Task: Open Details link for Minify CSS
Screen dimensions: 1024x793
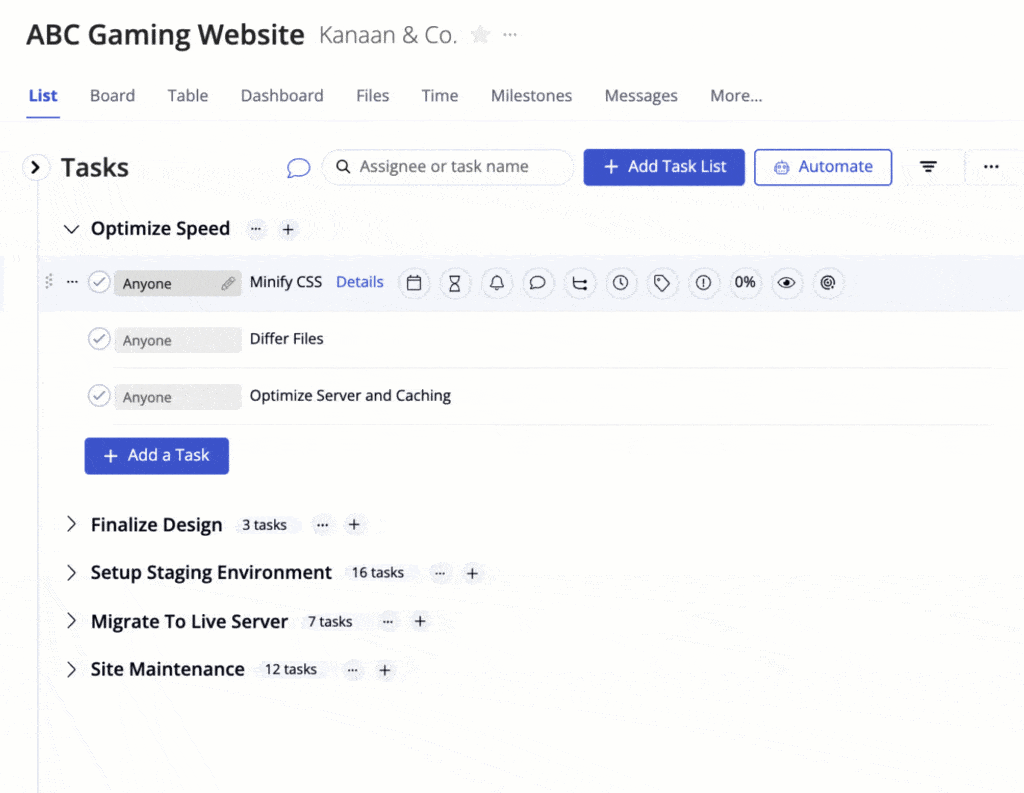Action: [360, 282]
